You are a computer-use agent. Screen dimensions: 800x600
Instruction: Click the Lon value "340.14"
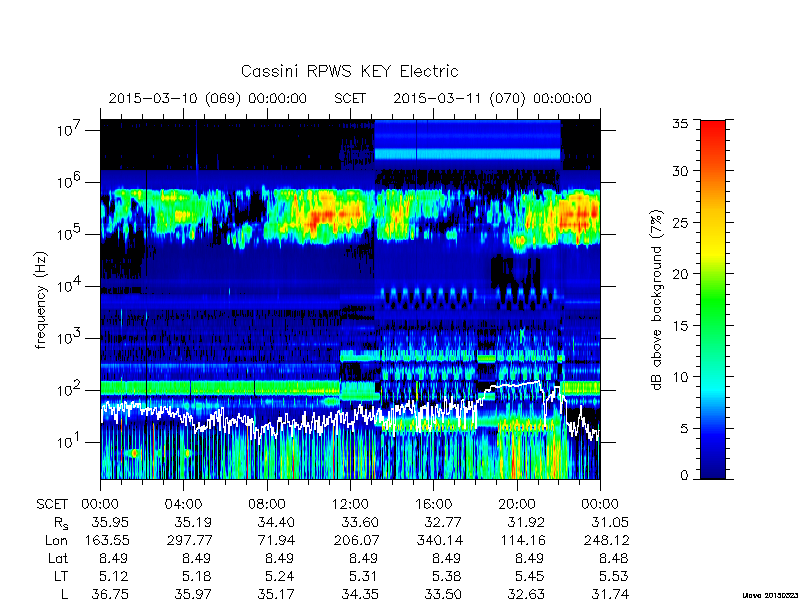(x=439, y=540)
